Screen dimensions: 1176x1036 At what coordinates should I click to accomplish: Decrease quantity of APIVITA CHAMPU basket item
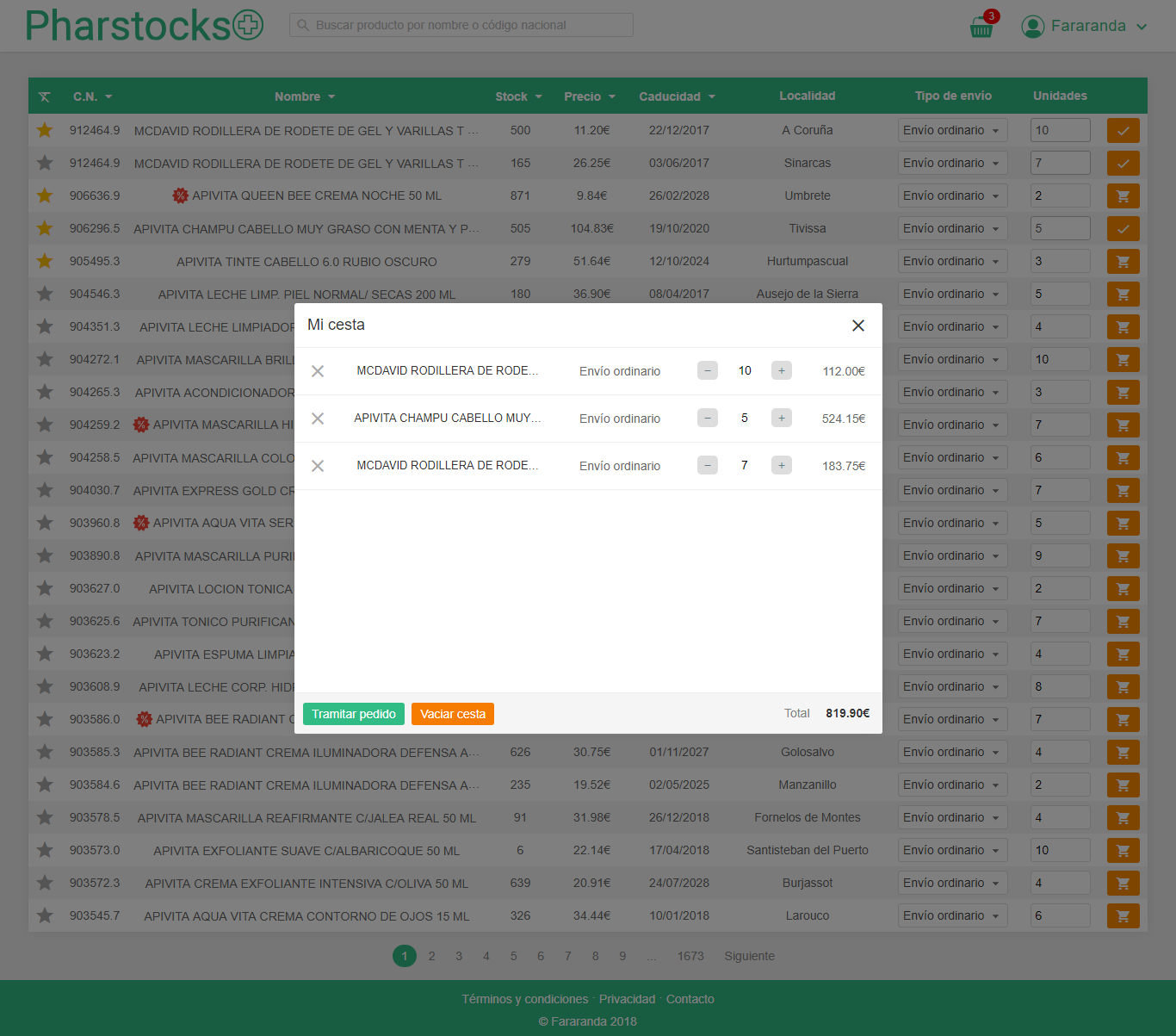pos(708,419)
